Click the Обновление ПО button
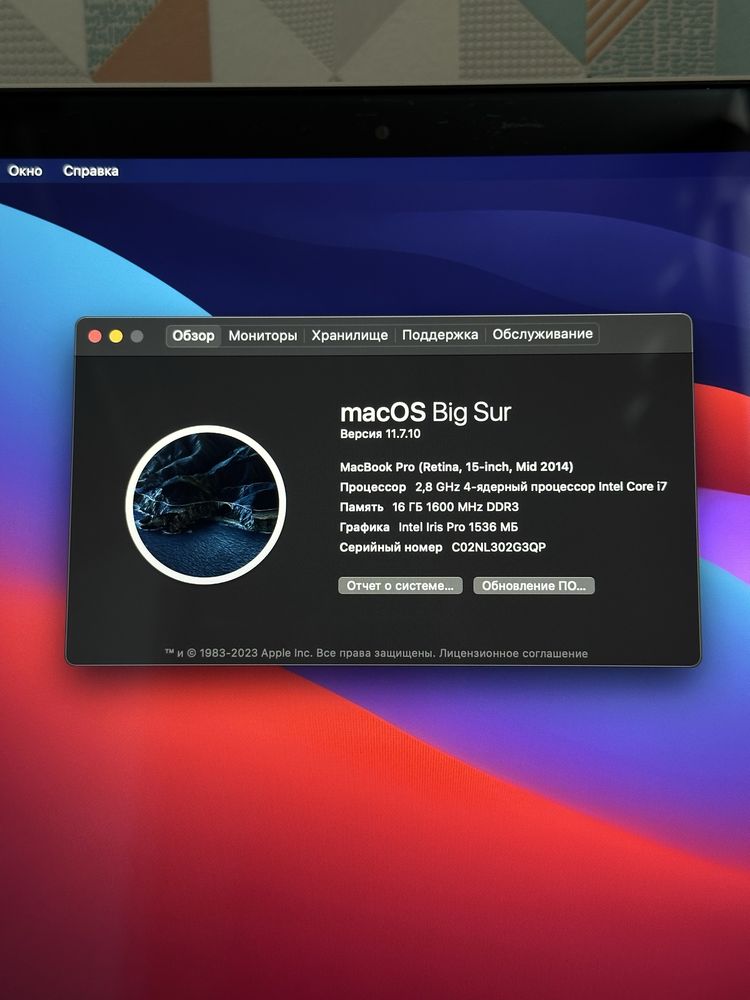The width and height of the screenshot is (750, 1000). (534, 585)
